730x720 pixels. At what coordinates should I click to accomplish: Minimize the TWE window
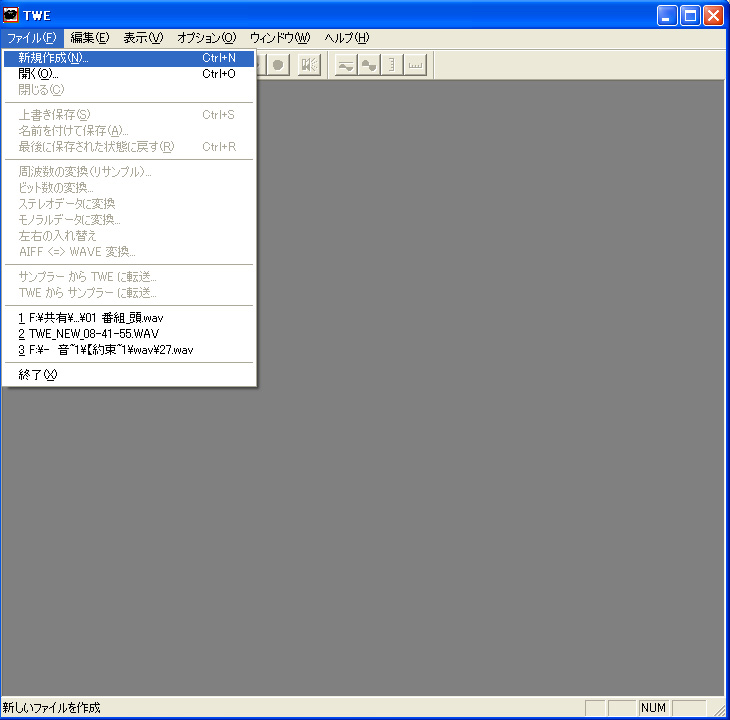667,16
